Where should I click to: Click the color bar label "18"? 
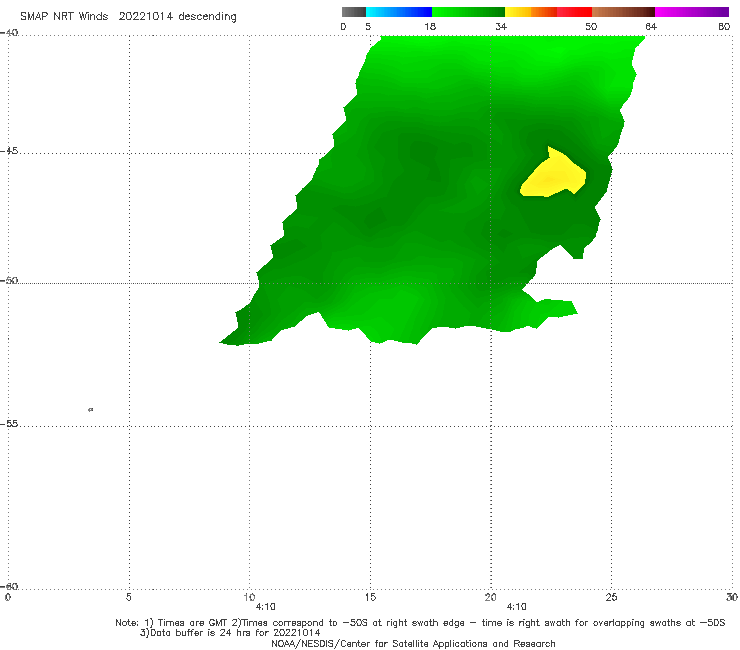coord(430,26)
